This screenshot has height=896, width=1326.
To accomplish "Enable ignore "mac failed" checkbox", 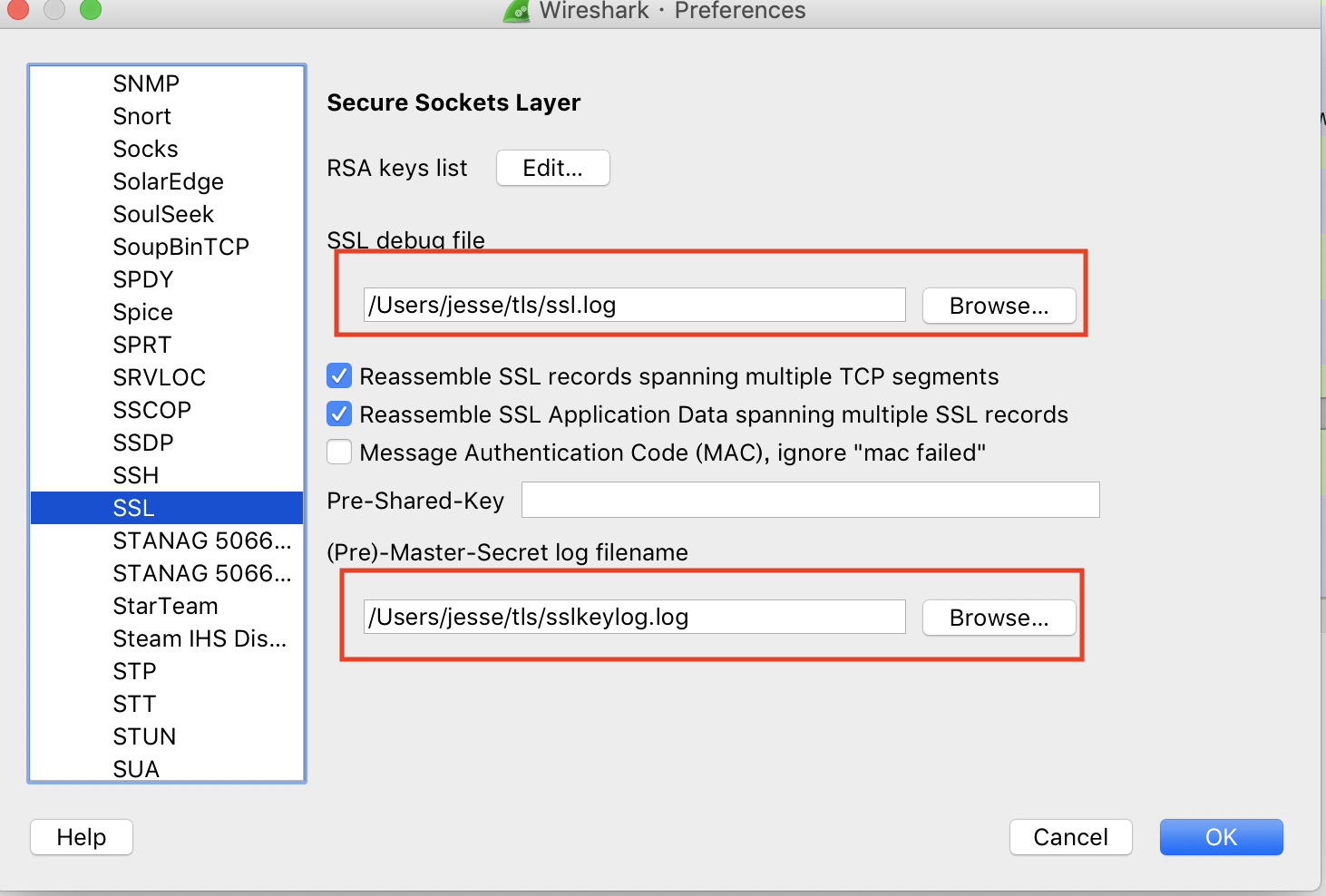I will (x=339, y=452).
